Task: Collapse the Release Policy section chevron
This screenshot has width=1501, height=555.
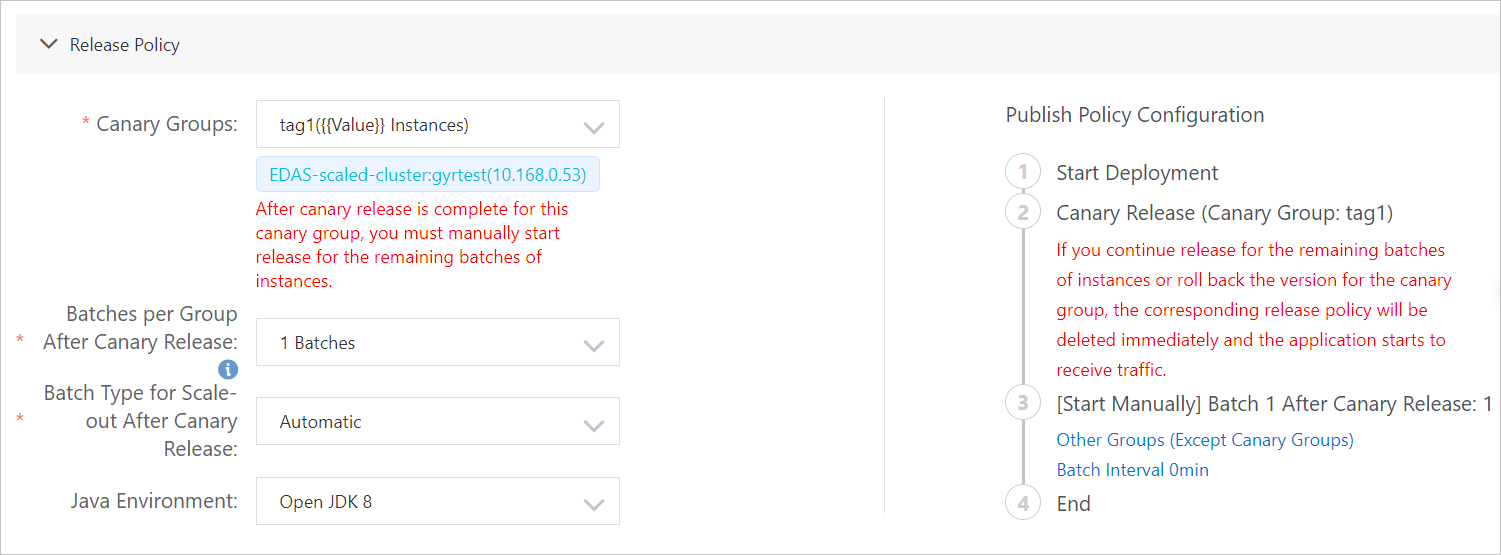Action: (x=47, y=44)
